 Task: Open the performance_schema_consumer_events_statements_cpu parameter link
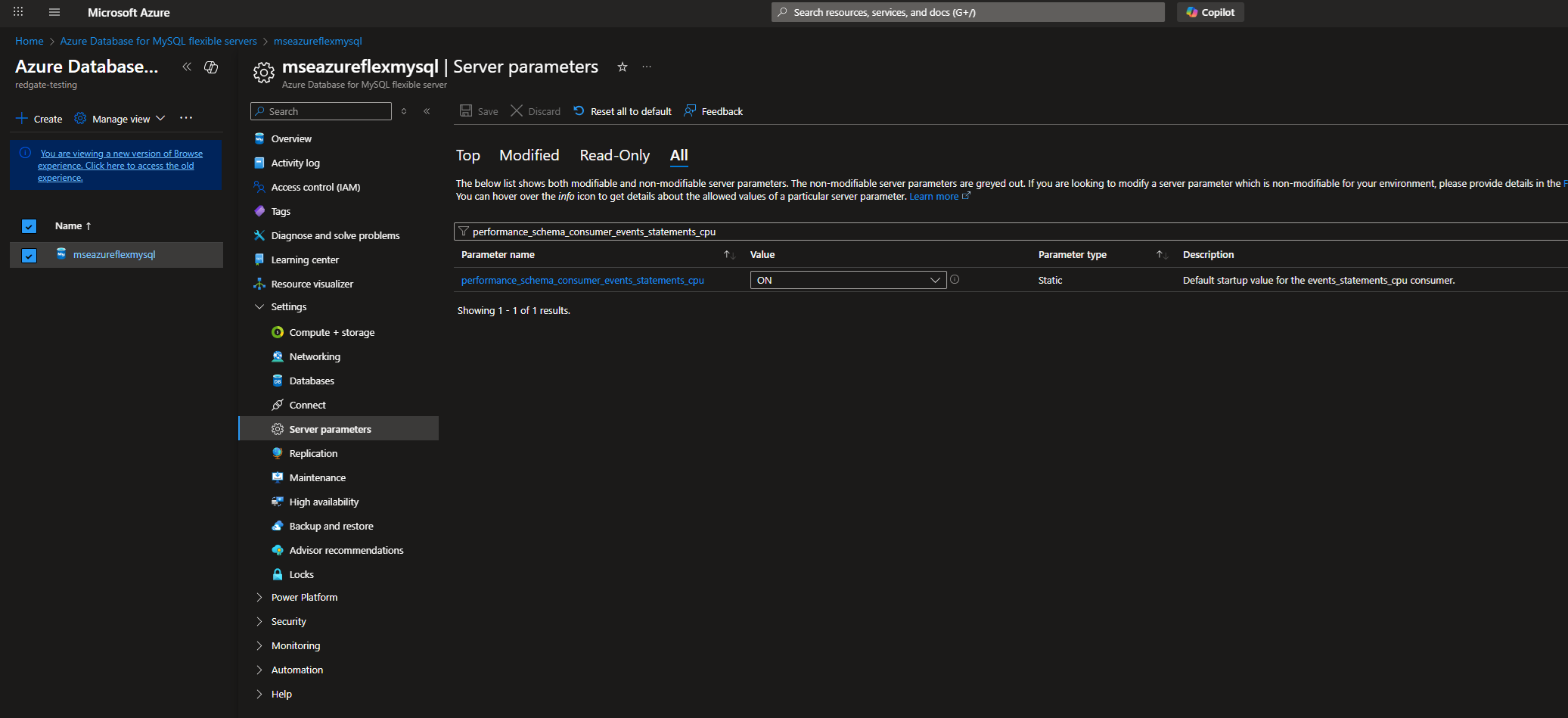(582, 280)
